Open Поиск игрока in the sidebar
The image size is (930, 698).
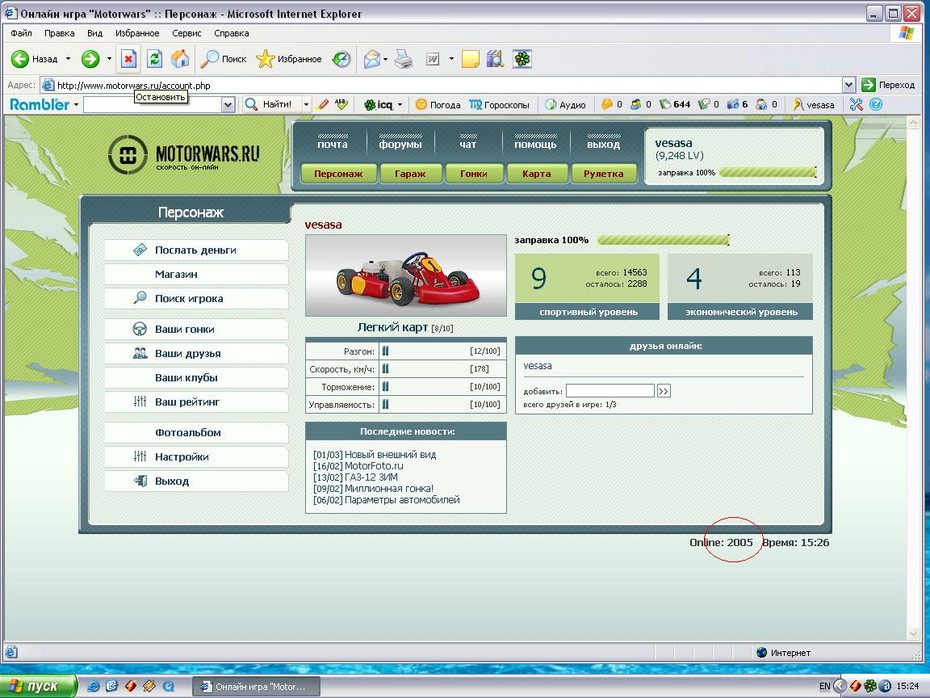click(196, 299)
